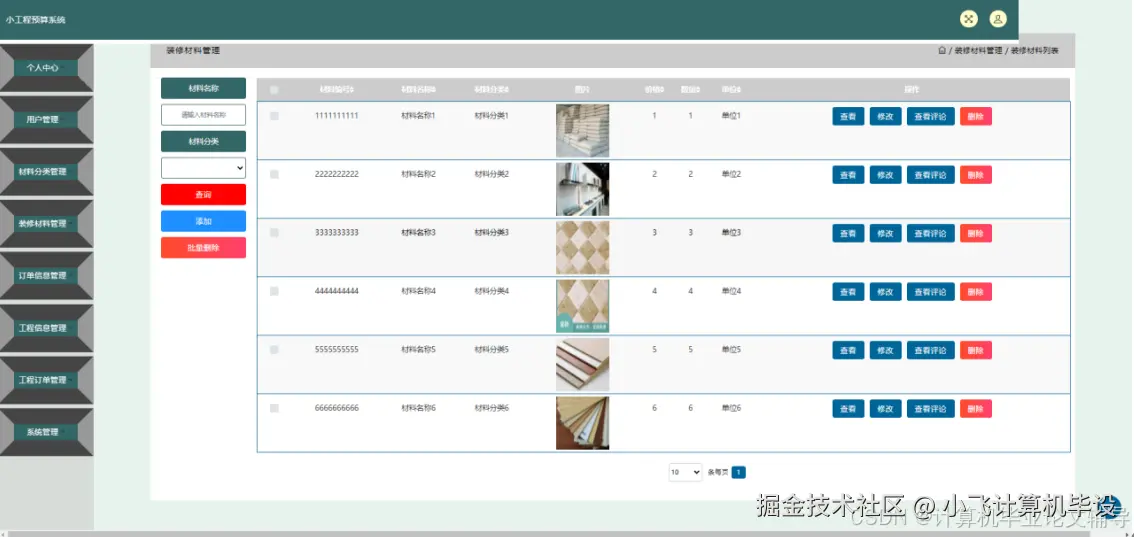The height and width of the screenshot is (537, 1134).
Task: Toggle the select-all checkbox in table header
Action: [x=274, y=90]
